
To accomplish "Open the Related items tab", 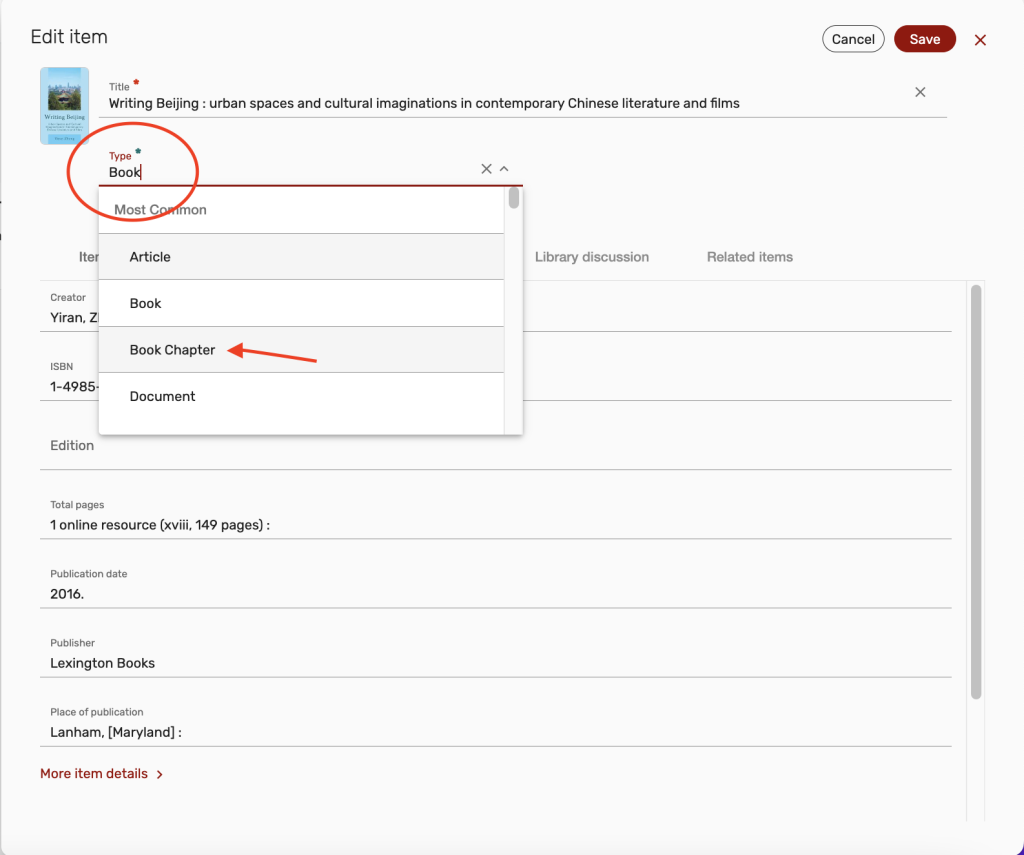I will [x=749, y=257].
